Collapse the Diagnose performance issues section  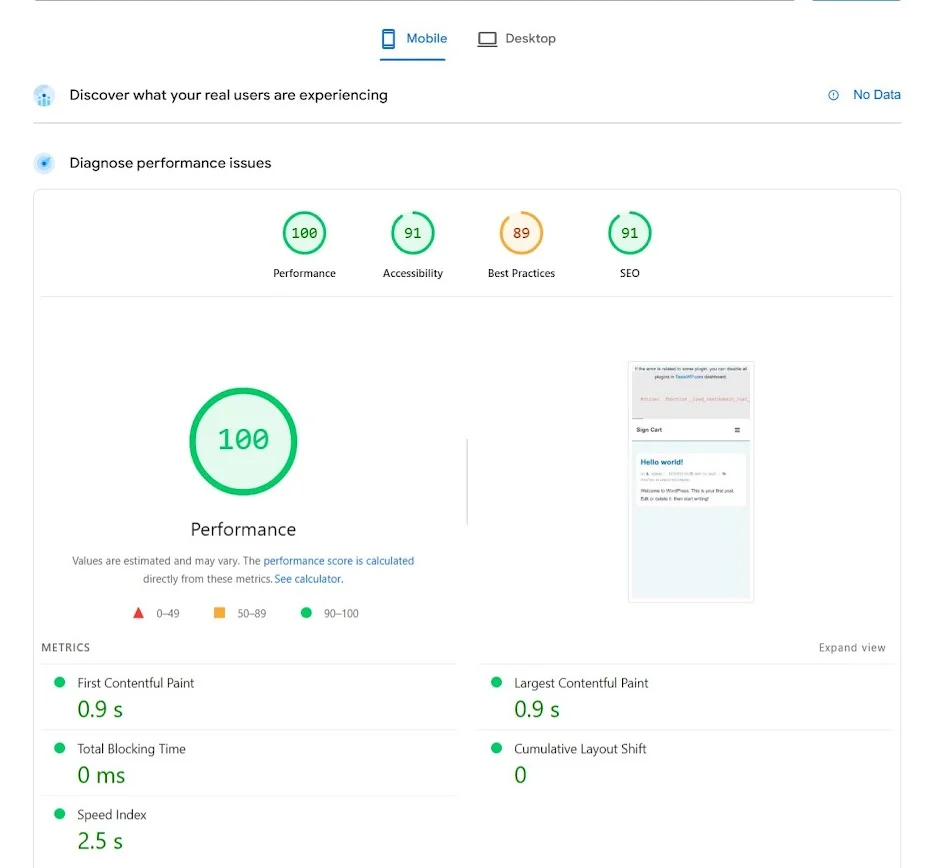[x=169, y=163]
